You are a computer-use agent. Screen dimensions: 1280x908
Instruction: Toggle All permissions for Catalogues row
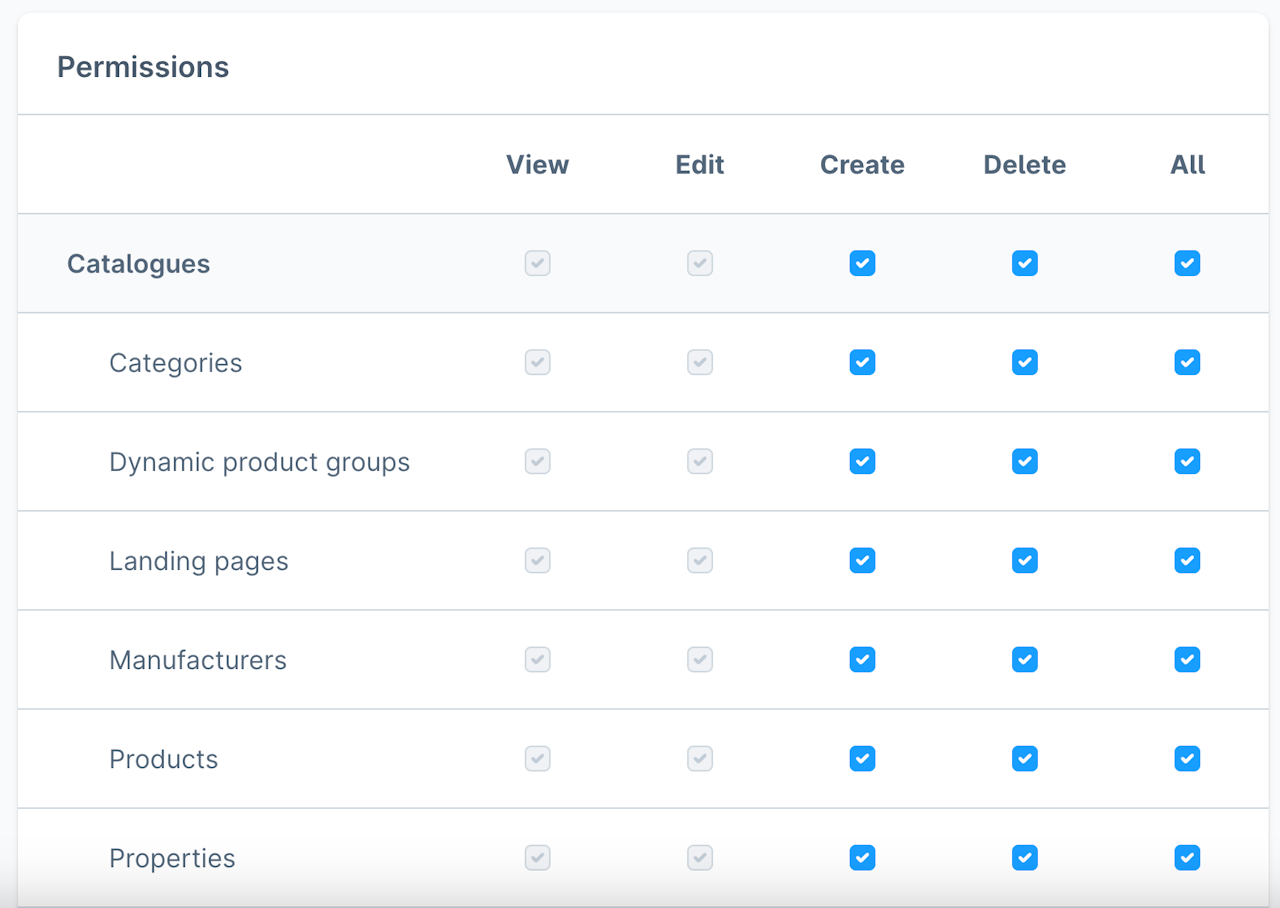point(1187,263)
